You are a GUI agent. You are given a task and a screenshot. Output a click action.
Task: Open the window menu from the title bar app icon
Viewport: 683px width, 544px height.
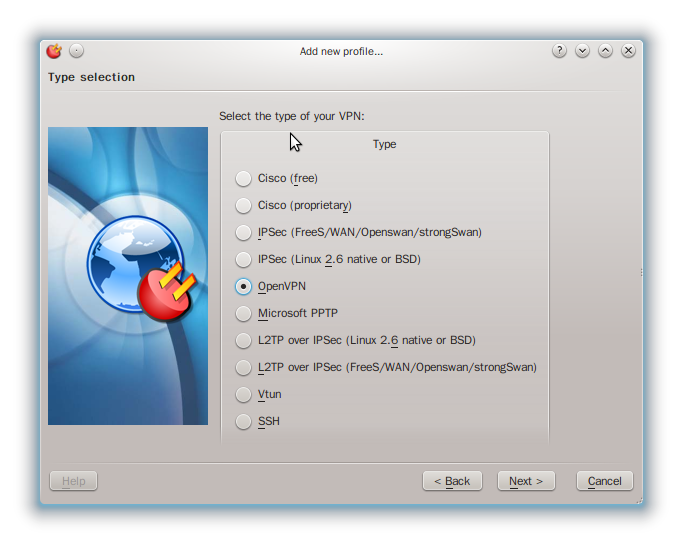coord(54,51)
